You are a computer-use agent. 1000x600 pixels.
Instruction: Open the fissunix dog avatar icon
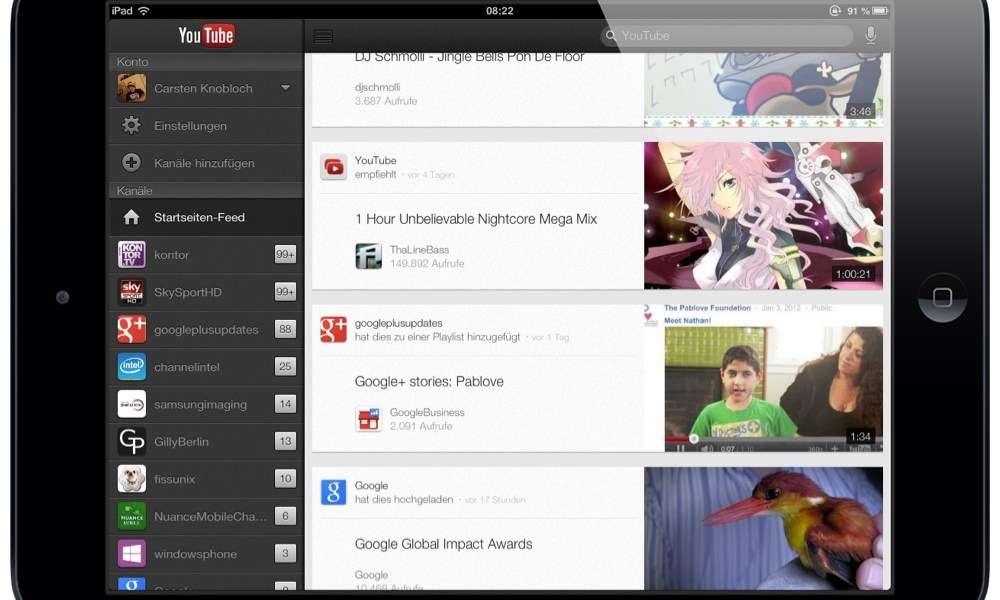[x=132, y=479]
